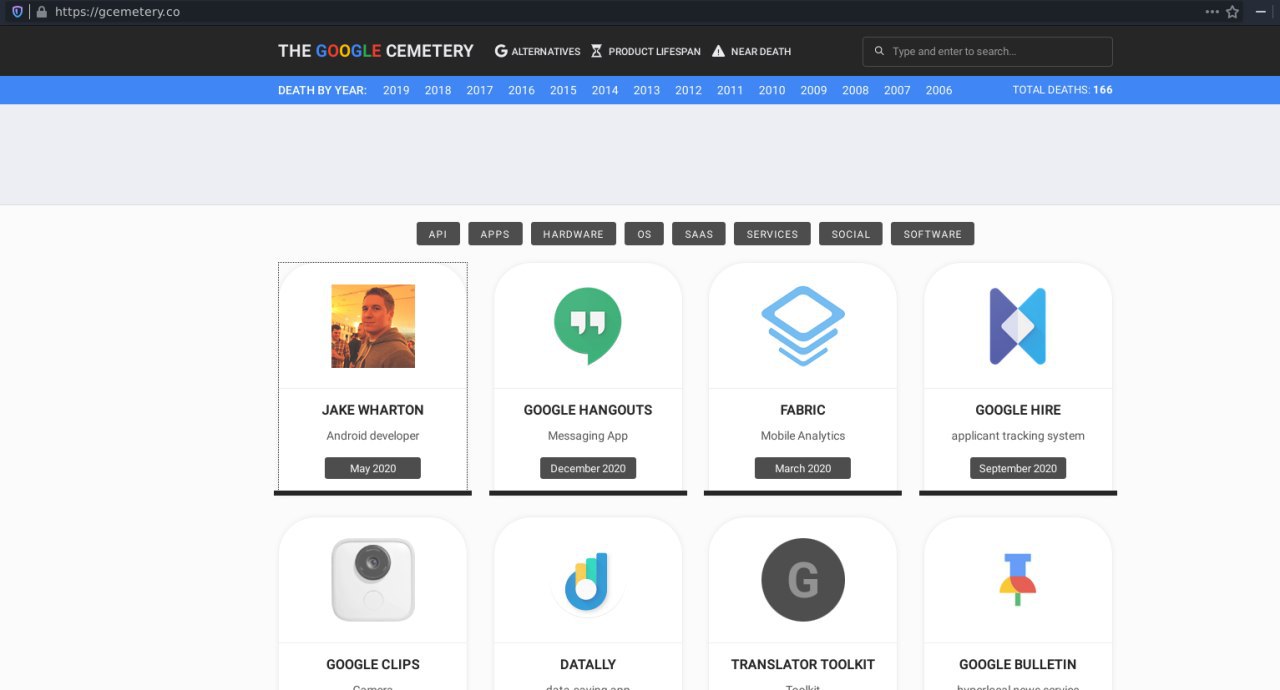Image resolution: width=1280 pixels, height=690 pixels.
Task: Click the May 2020 date badge
Action: 373,468
